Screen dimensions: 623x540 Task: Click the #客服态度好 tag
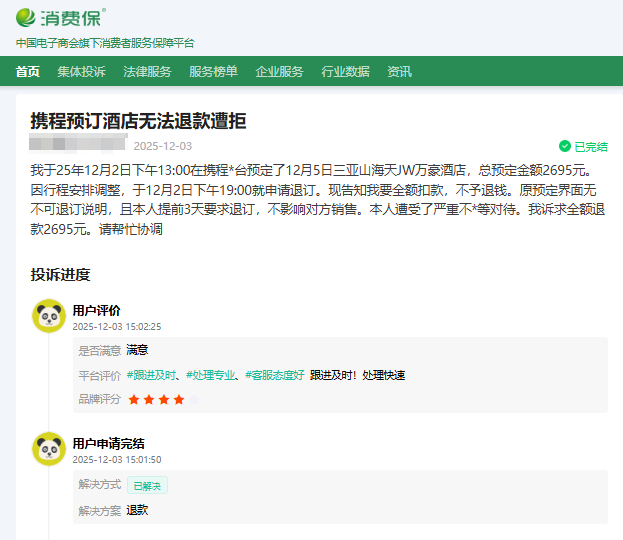point(274,375)
